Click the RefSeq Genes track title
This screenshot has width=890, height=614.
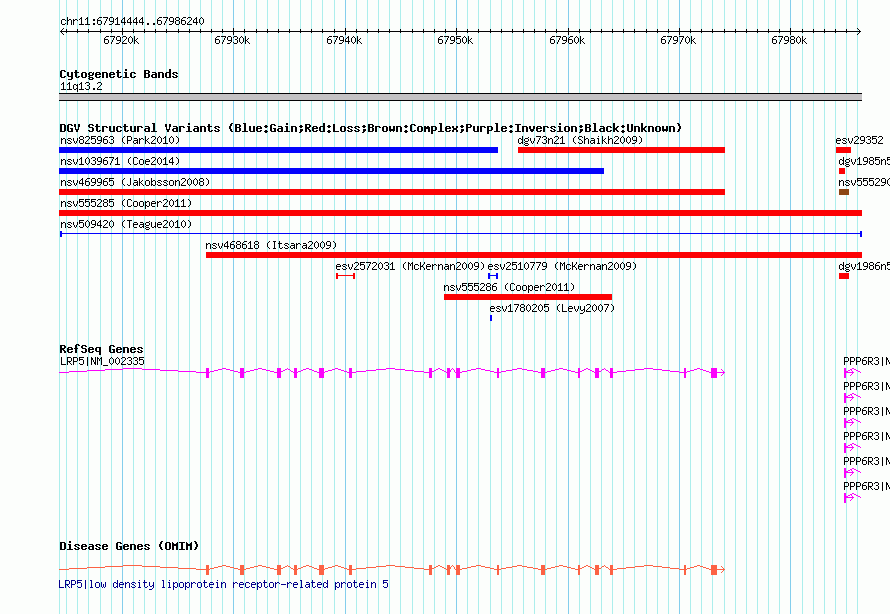[x=101, y=349]
